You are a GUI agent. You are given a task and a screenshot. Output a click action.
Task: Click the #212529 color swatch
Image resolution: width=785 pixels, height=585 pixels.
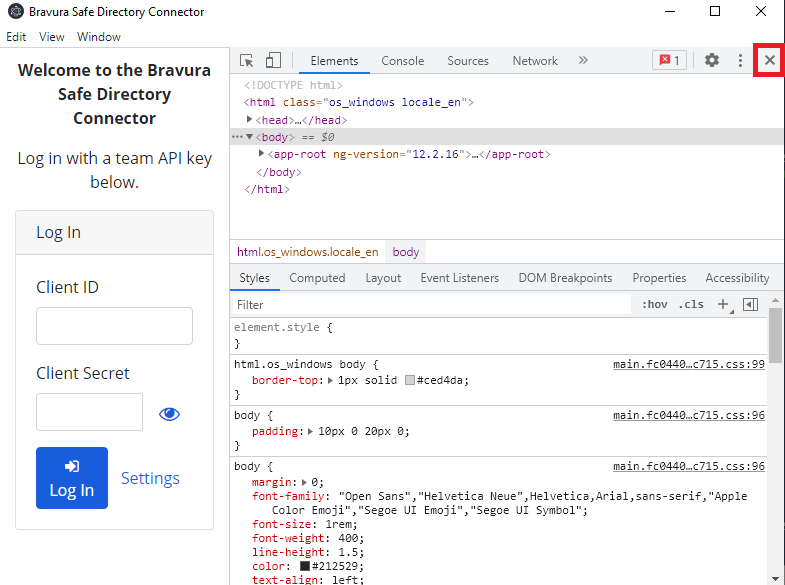305,566
